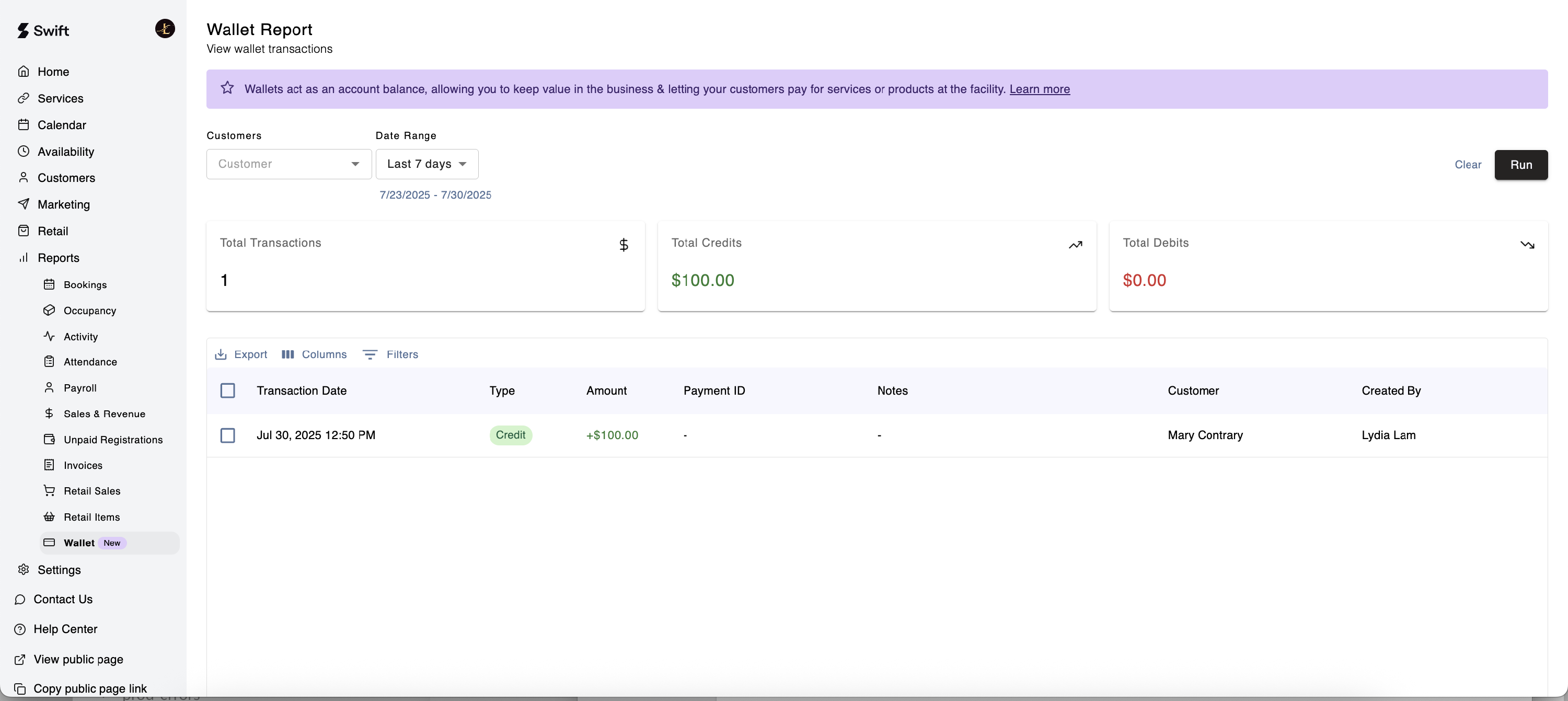Open the Customer dropdown
This screenshot has width=1568, height=701.
point(289,164)
